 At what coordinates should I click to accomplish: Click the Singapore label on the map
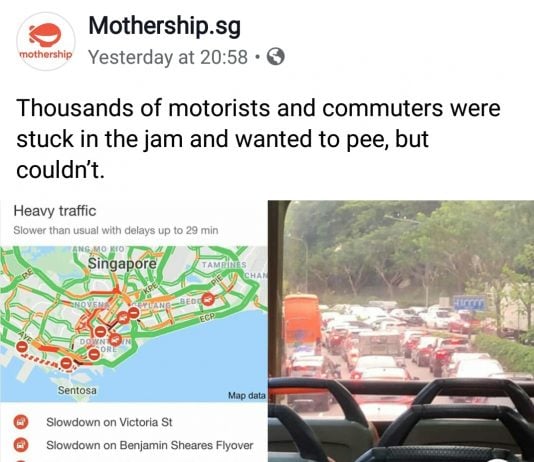pyautogui.click(x=122, y=263)
